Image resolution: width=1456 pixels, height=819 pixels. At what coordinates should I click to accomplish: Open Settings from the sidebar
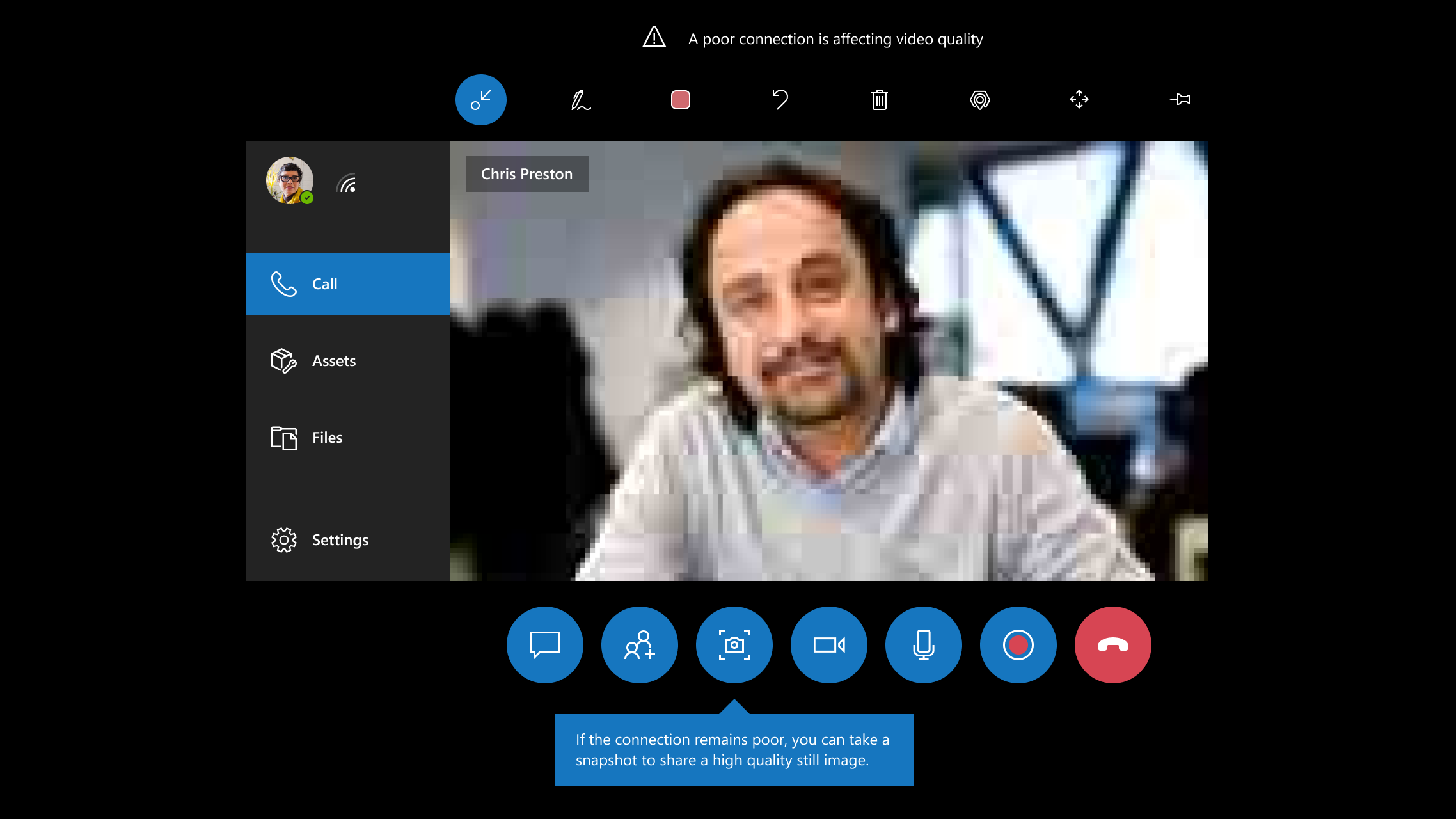click(340, 539)
